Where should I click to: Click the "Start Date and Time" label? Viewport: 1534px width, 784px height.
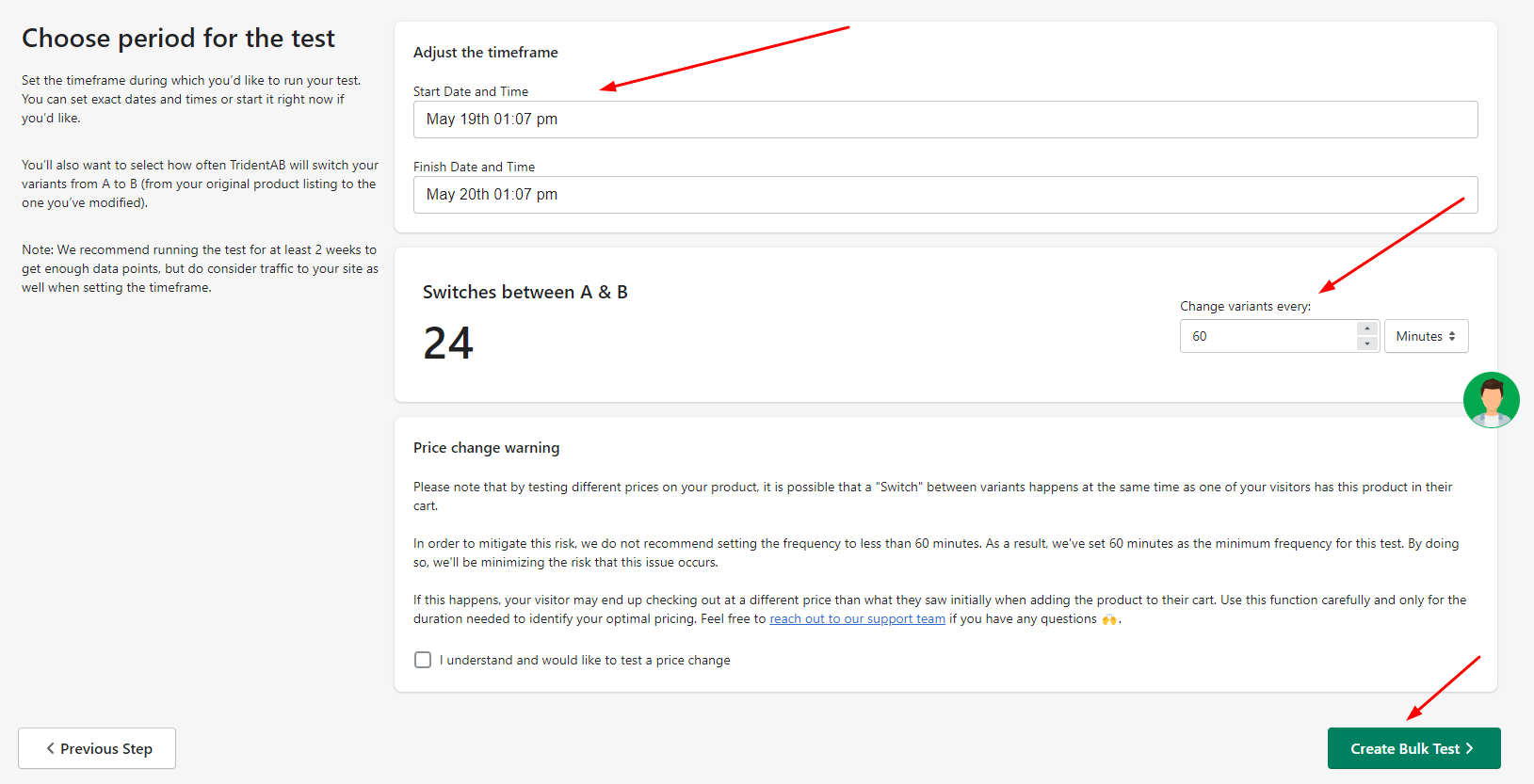pos(471,91)
